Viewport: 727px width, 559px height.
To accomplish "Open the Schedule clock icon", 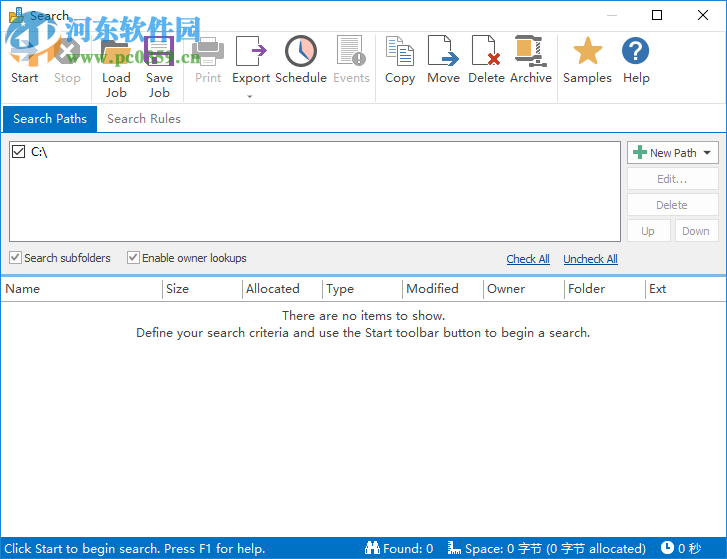I will (x=301, y=51).
